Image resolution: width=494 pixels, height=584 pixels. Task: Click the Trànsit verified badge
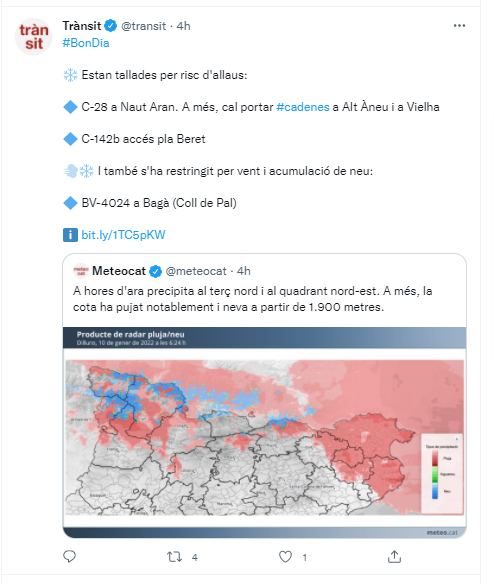pyautogui.click(x=111, y=26)
